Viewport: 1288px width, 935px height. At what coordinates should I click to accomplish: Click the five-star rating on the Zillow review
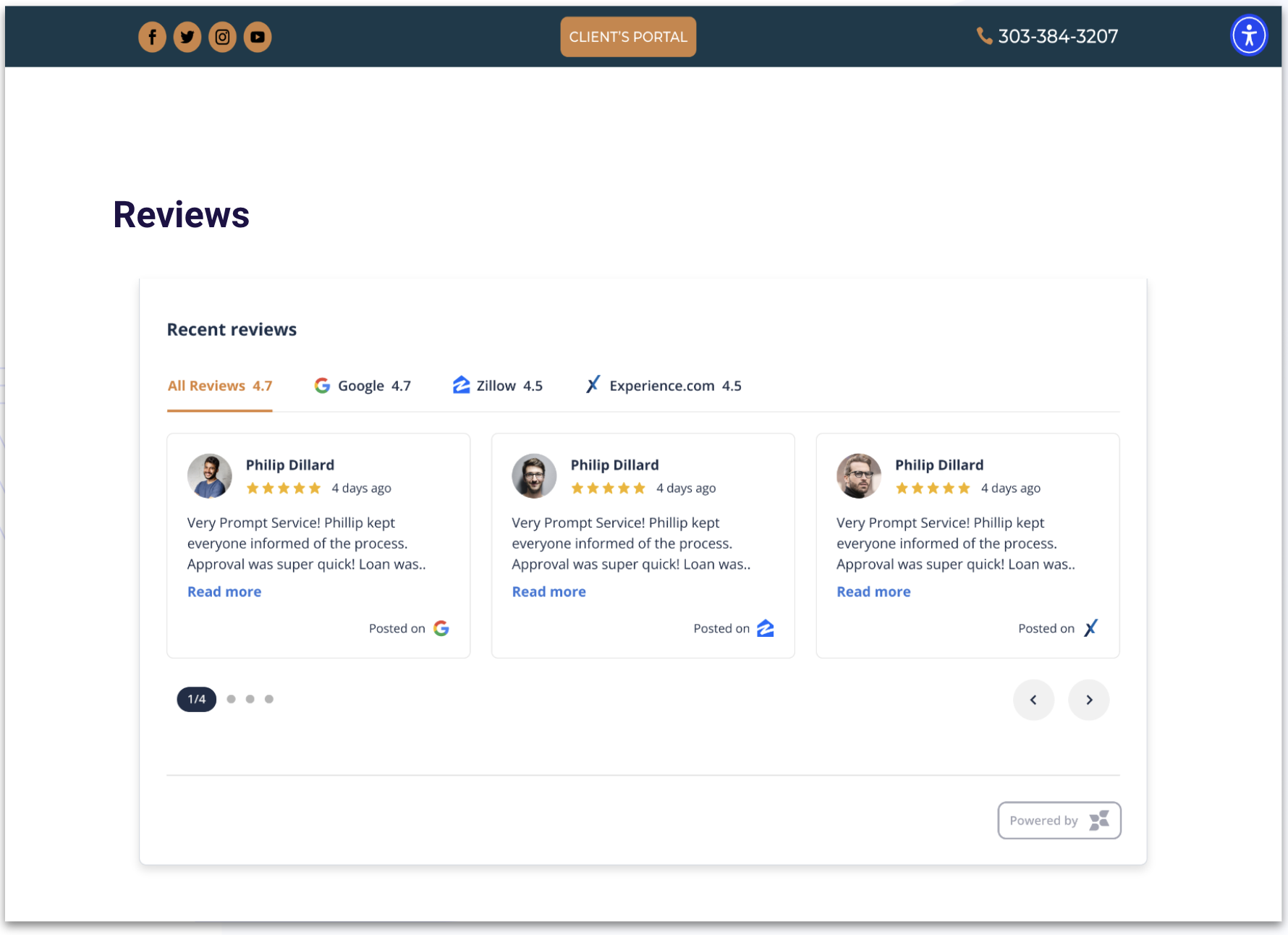pos(608,488)
